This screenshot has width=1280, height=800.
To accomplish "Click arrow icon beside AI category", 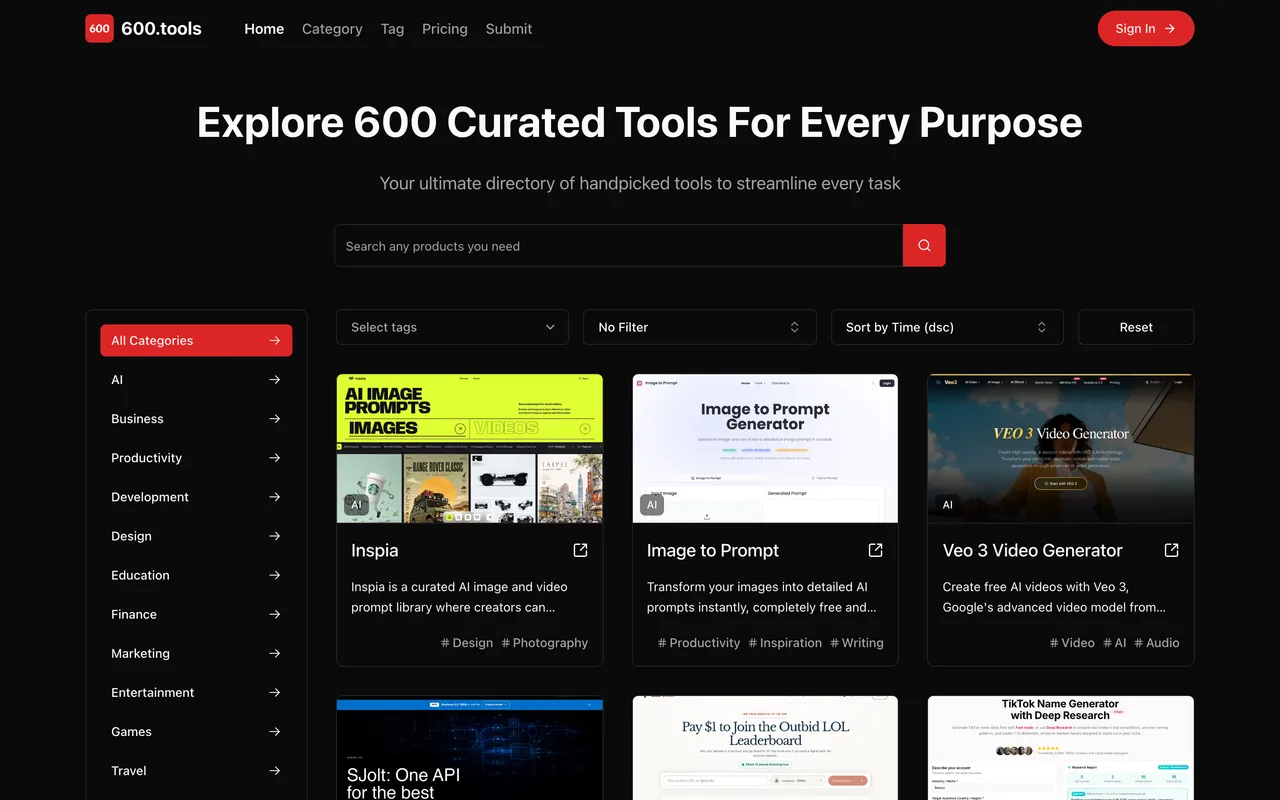I will [275, 380].
